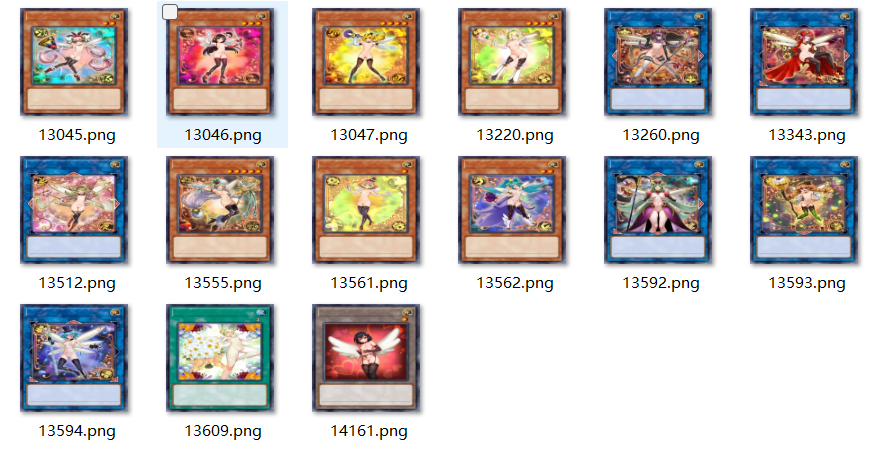
Task: Select the 13343.png thumbnail
Action: coord(804,62)
